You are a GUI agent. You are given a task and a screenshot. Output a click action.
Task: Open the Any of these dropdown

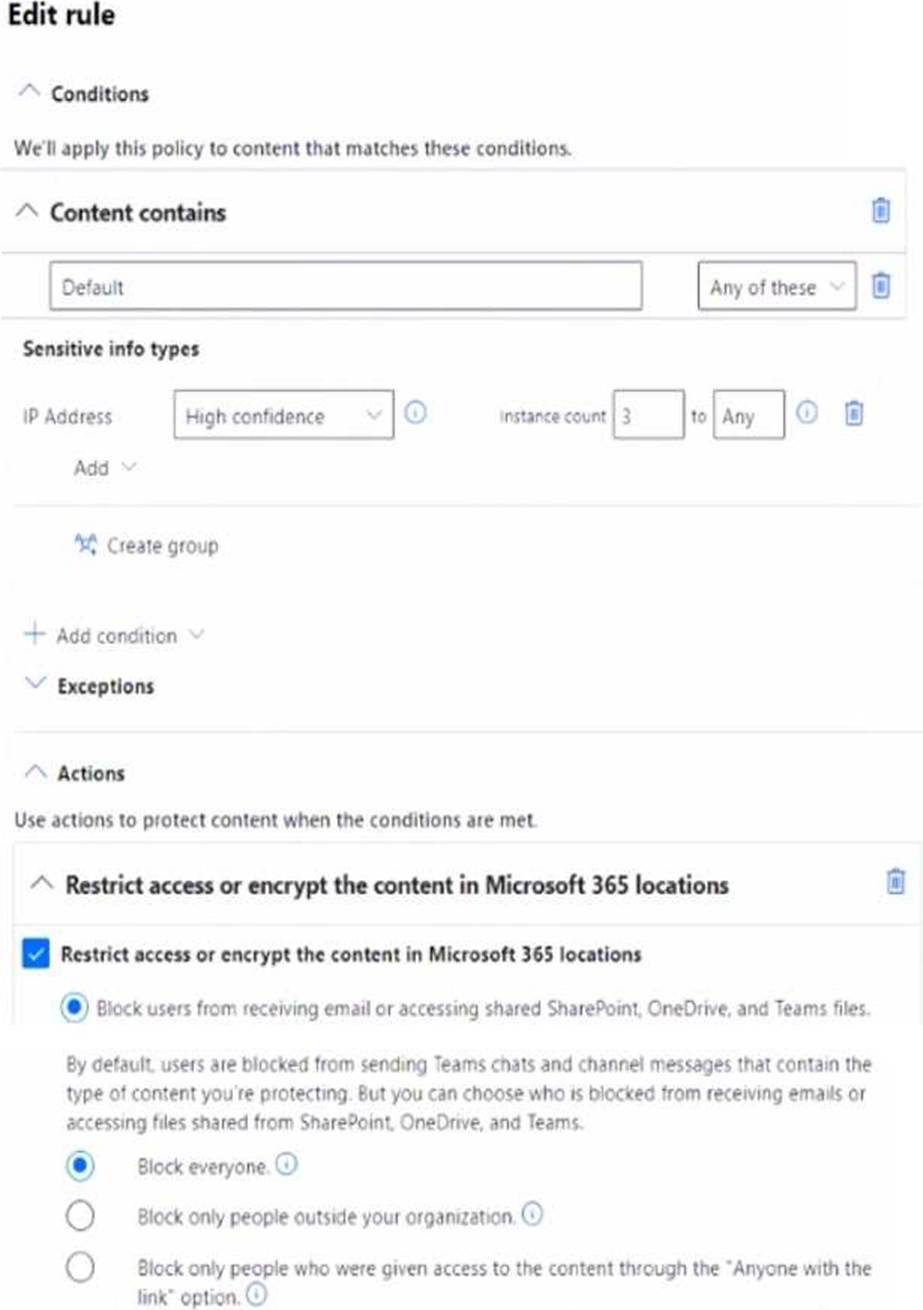coord(776,287)
